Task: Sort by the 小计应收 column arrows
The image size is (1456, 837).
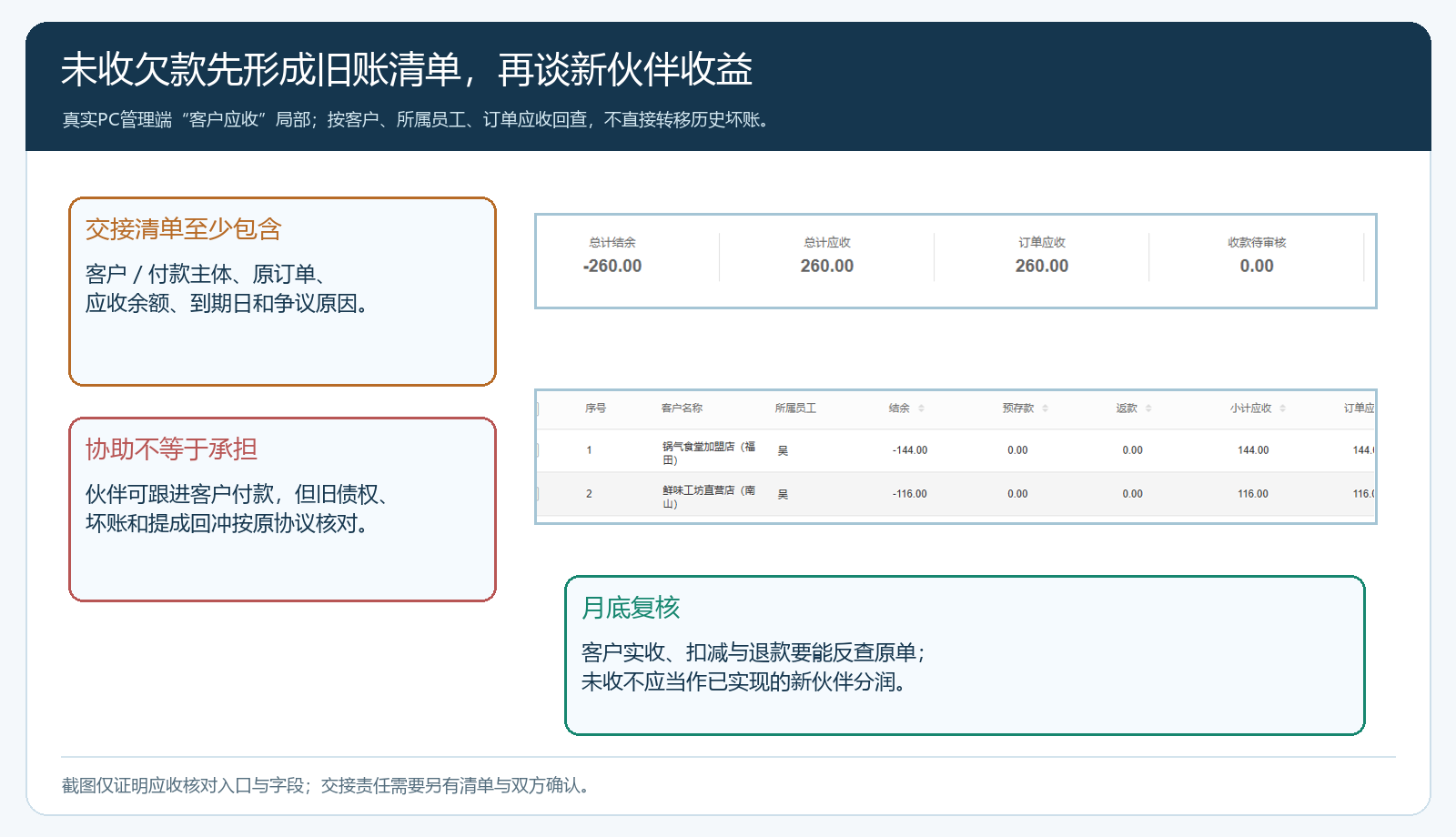Action: pyautogui.click(x=1282, y=408)
